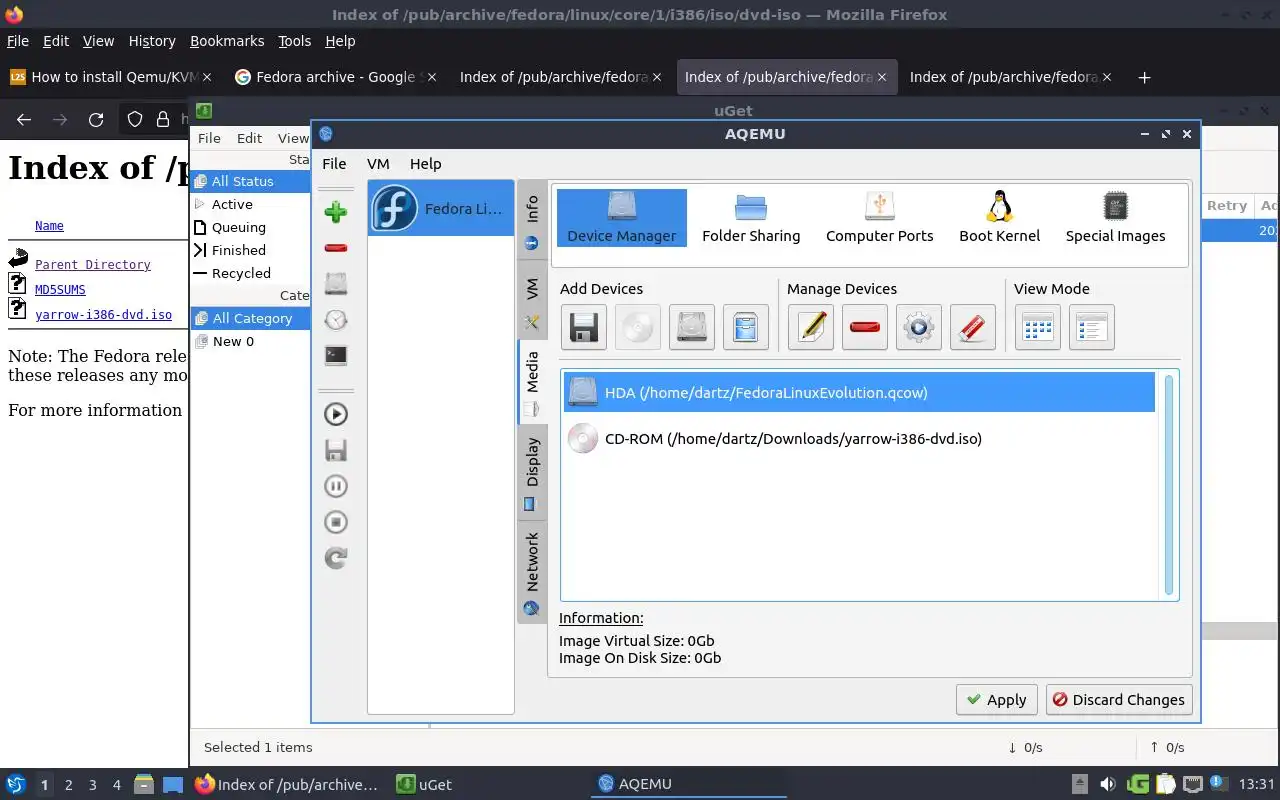Open Special Images section
Screen dimensions: 1280x800
click(1115, 218)
